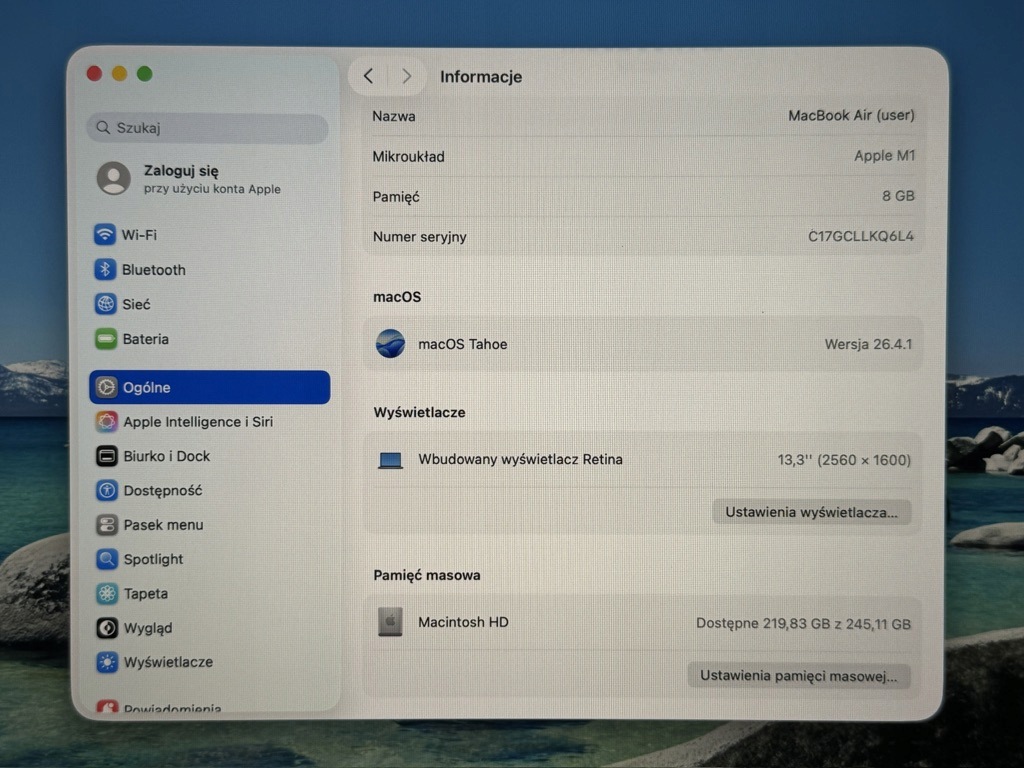Image resolution: width=1024 pixels, height=768 pixels.
Task: Click the Numer seryjny label
Action: (419, 236)
